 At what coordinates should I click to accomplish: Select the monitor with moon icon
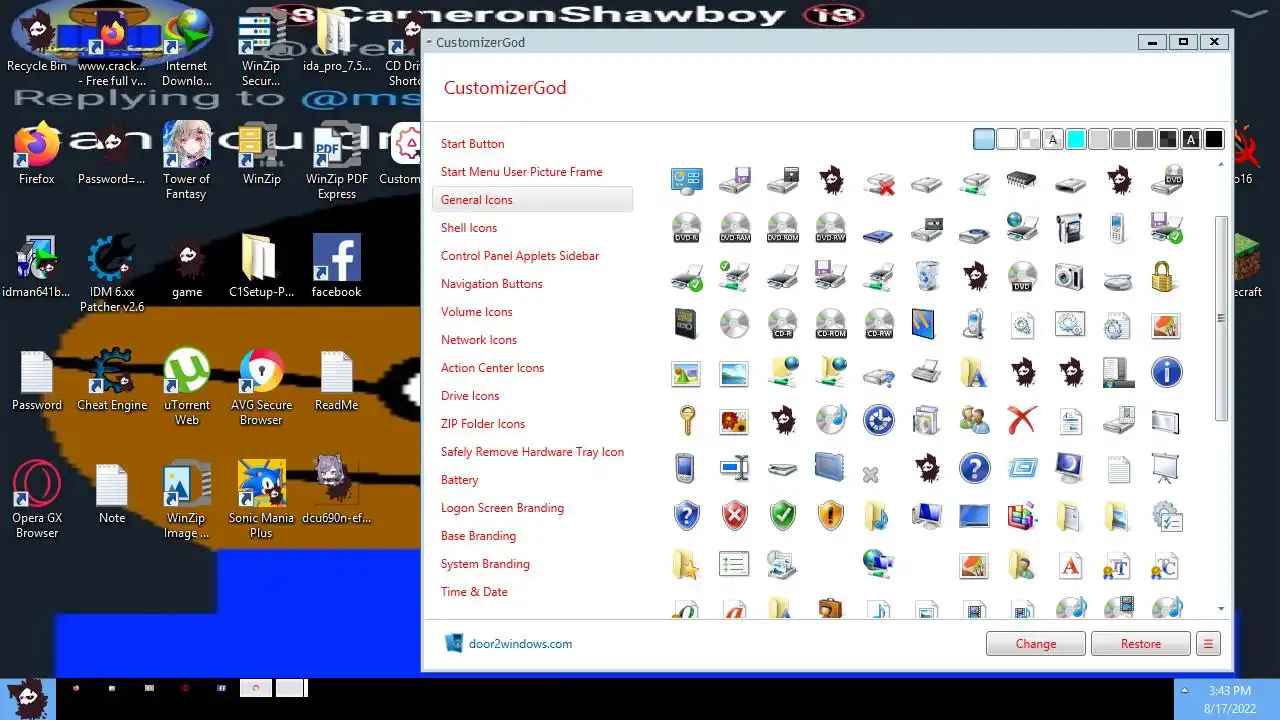pos(1070,469)
